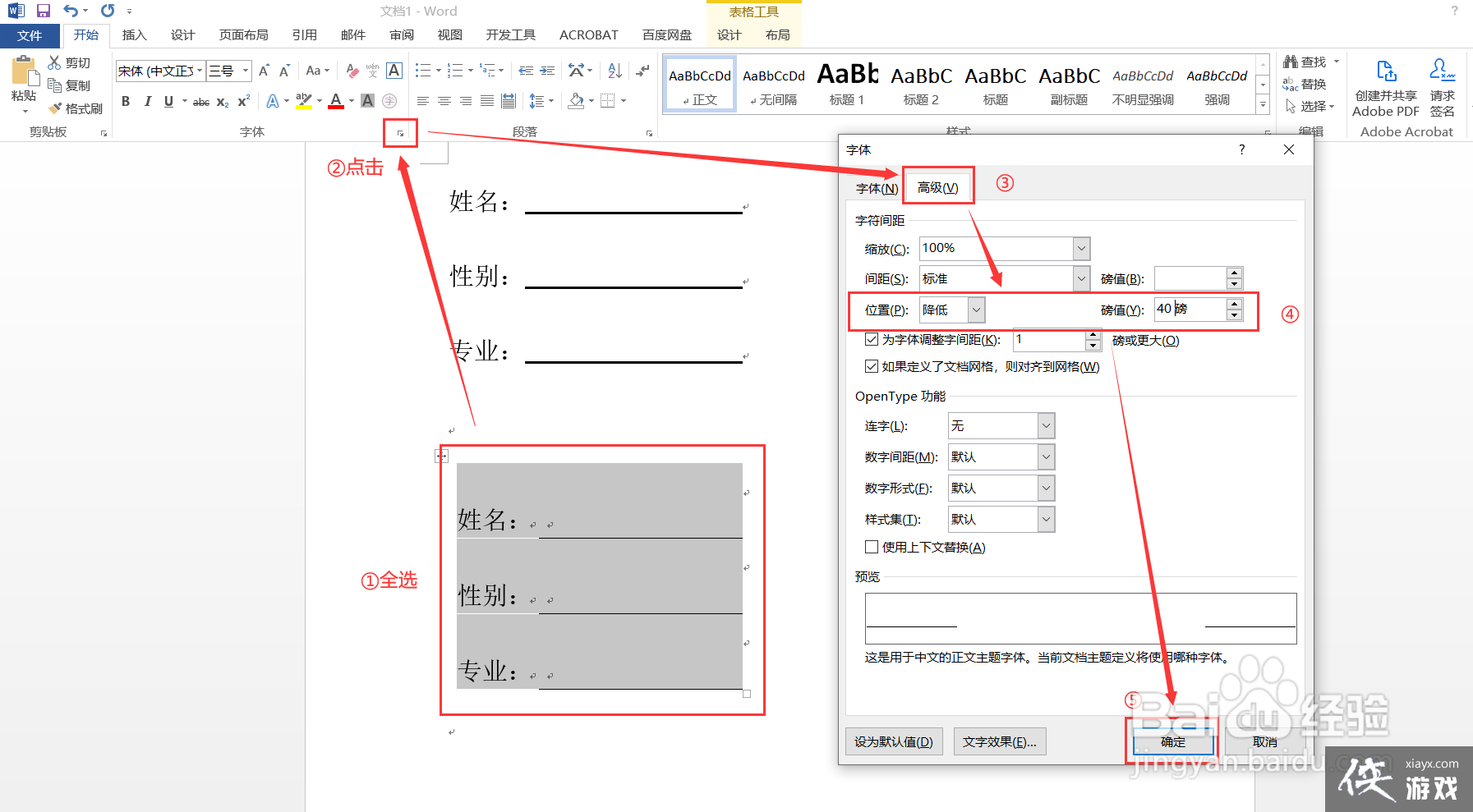This screenshot has width=1473, height=812.
Task: Click the 确定 OK button
Action: [x=1173, y=742]
